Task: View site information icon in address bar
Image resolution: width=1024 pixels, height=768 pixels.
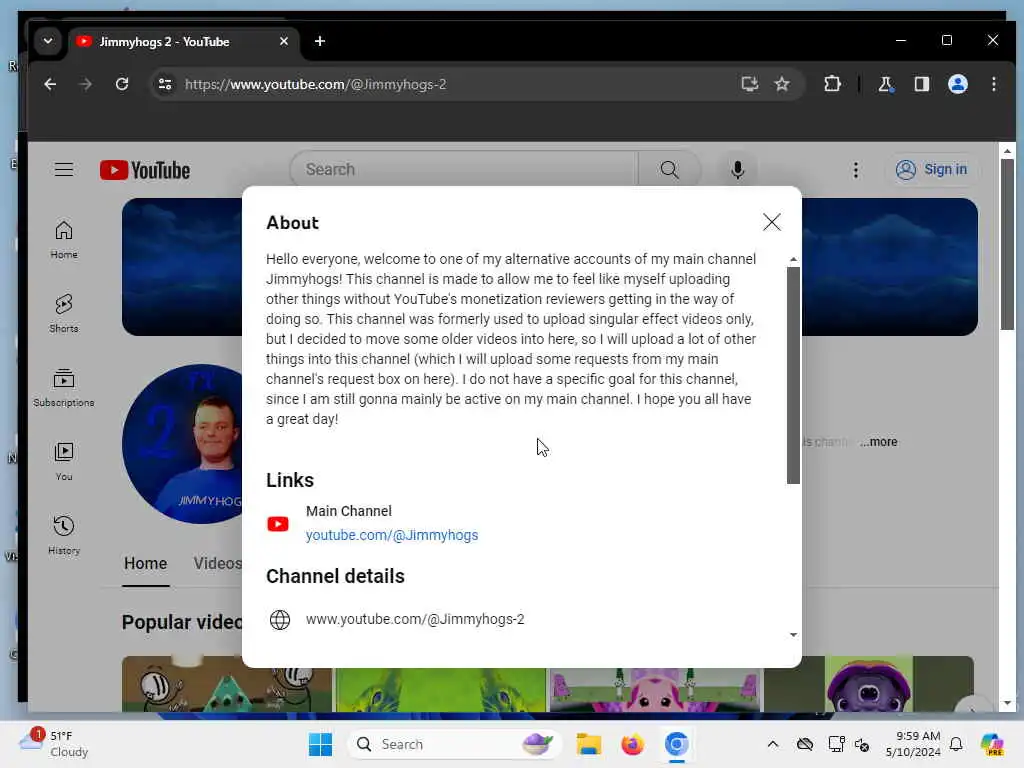Action: 165,84
